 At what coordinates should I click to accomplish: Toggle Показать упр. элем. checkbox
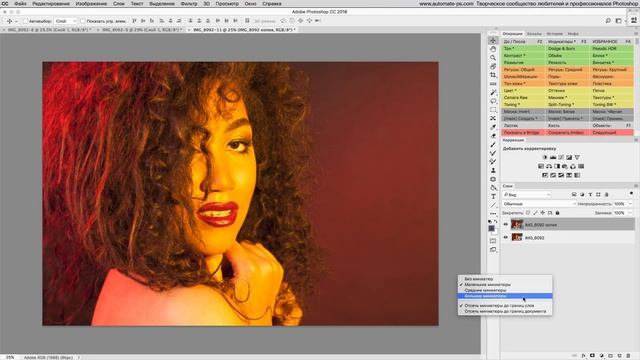coord(83,21)
